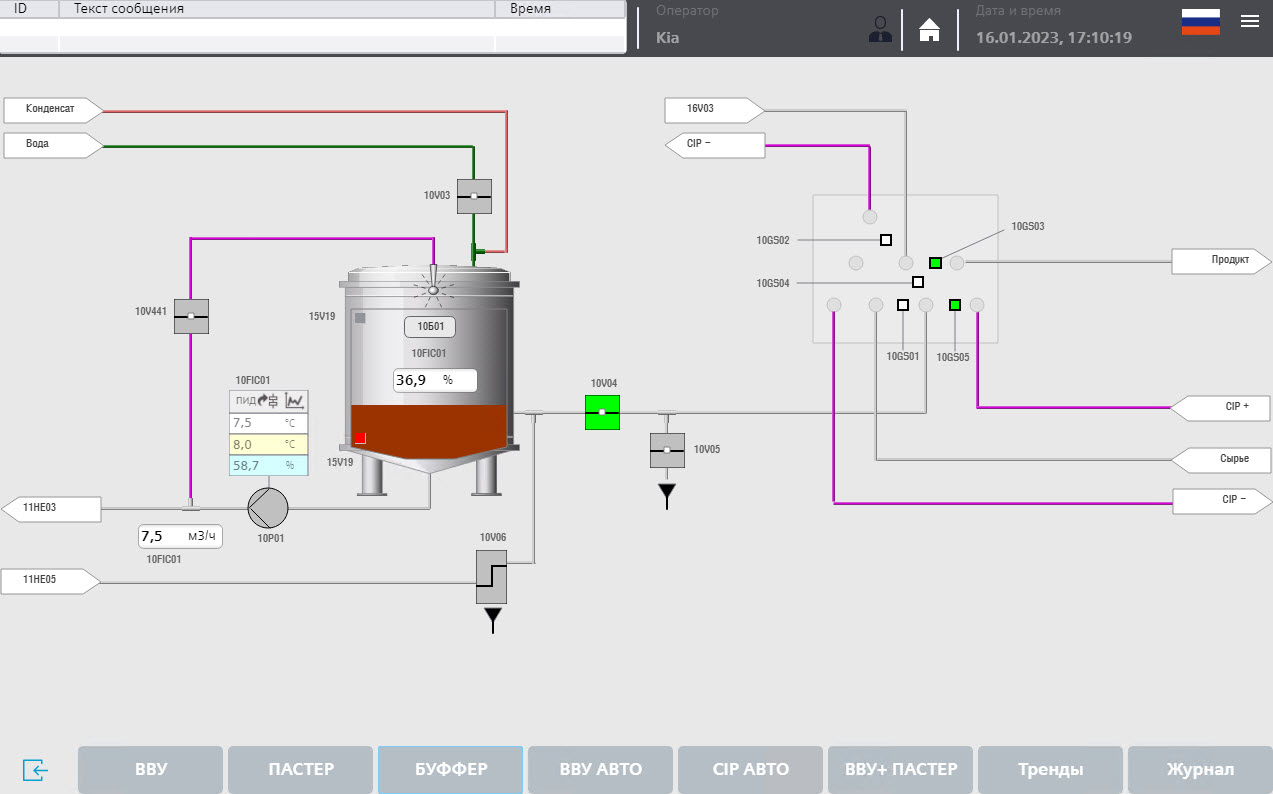Toggle the 10GS02 valve square

884,239
